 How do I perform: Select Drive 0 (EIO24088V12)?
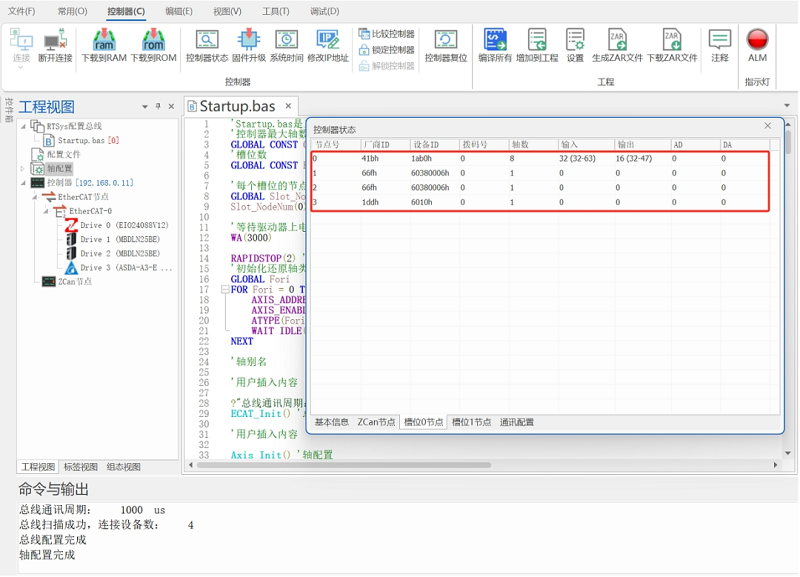click(117, 225)
